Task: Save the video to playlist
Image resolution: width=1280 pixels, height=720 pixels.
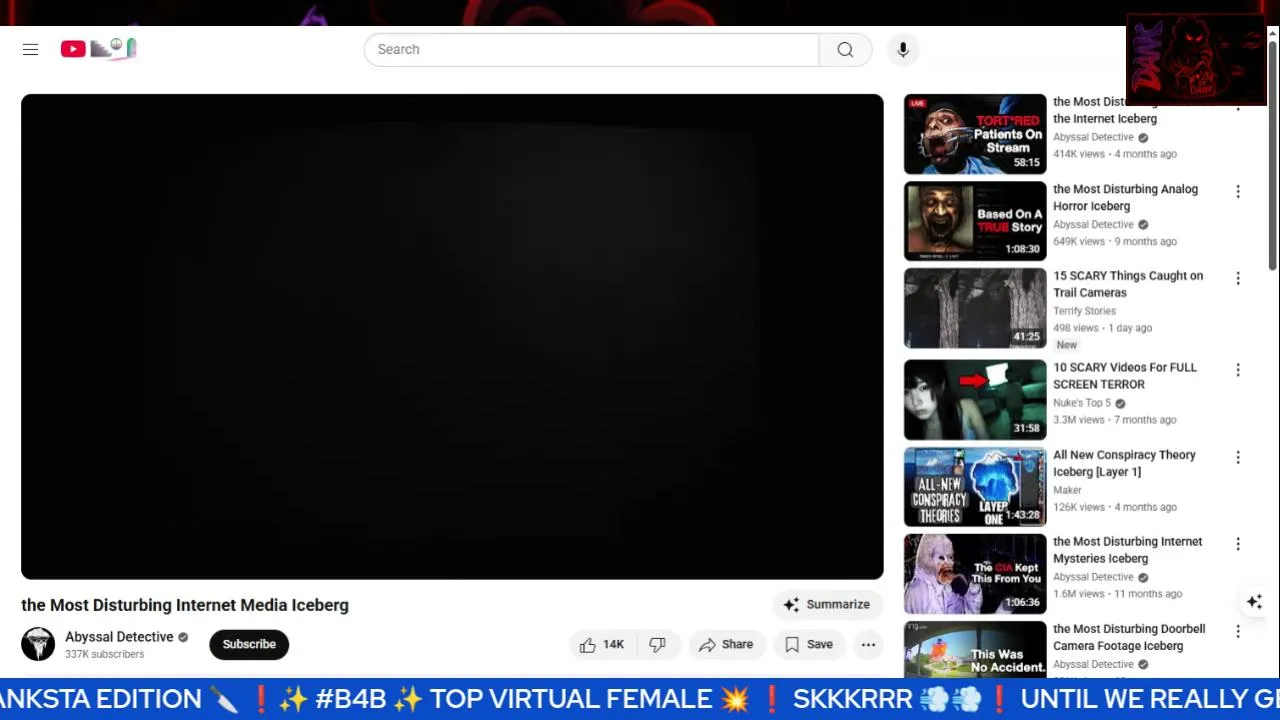Action: click(x=809, y=645)
